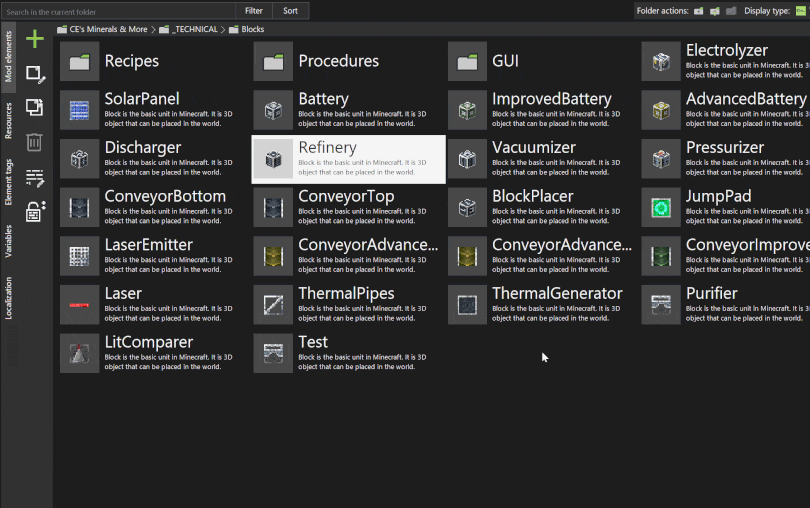This screenshot has width=810, height=508.
Task: Open the Variables vertical tab
Action: [8, 241]
